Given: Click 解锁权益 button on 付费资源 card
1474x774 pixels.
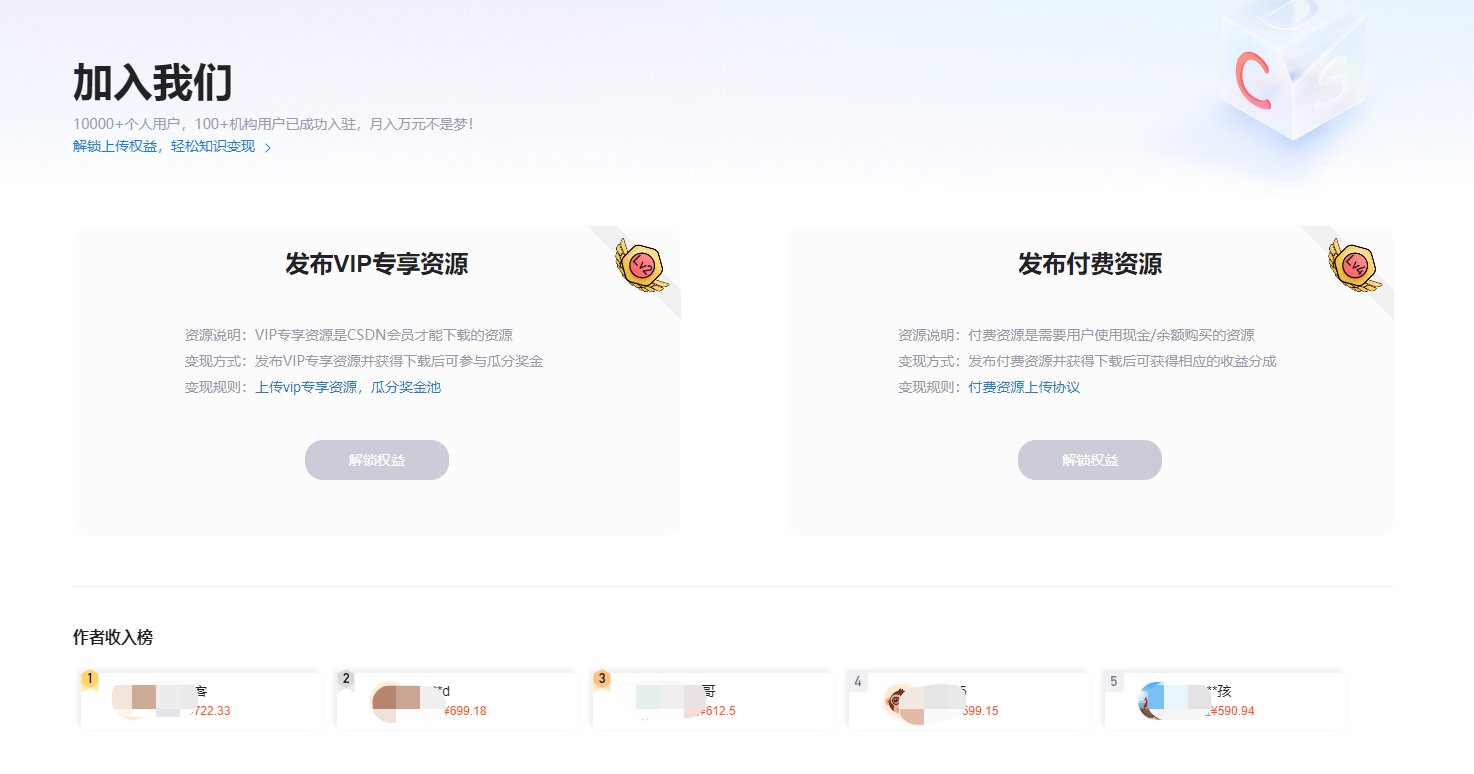Looking at the screenshot, I should [x=1089, y=459].
